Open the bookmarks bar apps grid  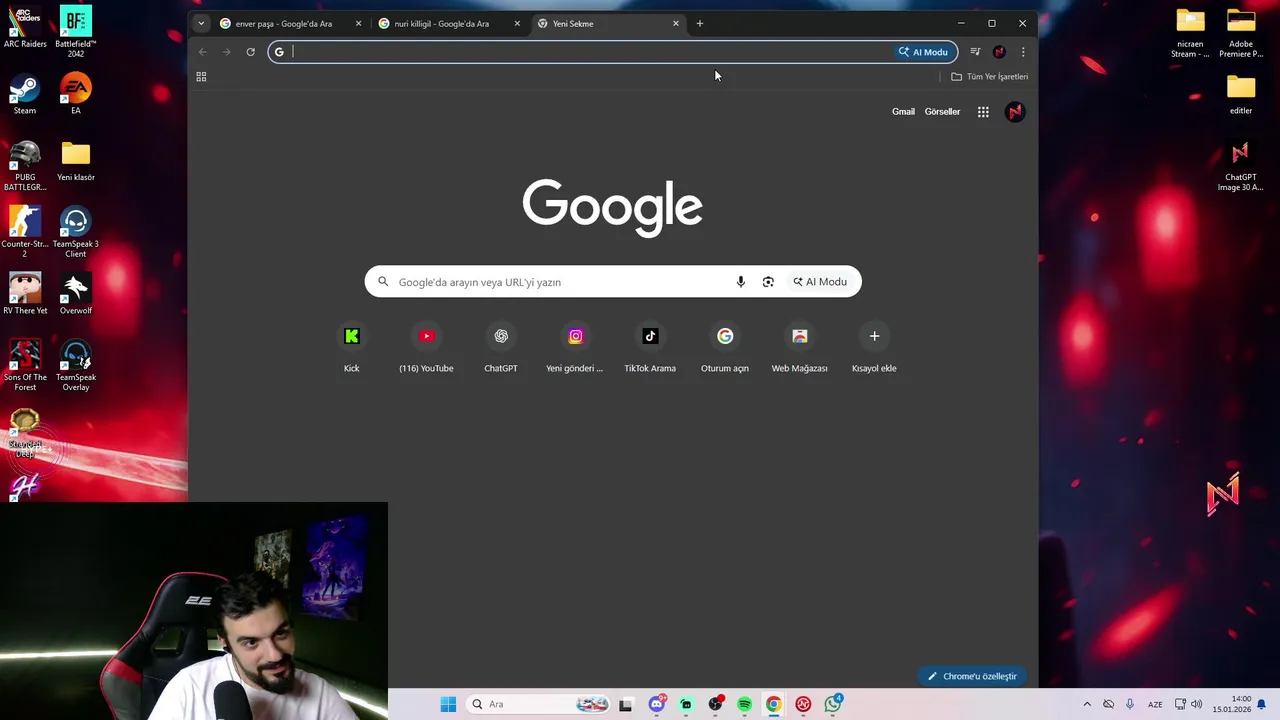coord(201,77)
